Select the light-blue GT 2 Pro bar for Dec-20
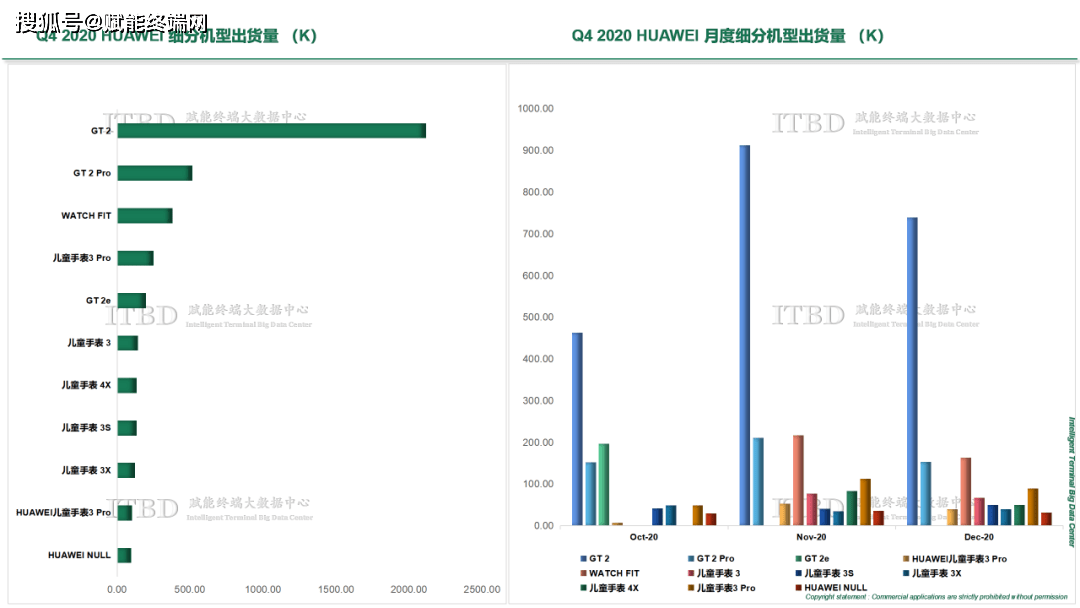1080x608 pixels. coord(926,494)
